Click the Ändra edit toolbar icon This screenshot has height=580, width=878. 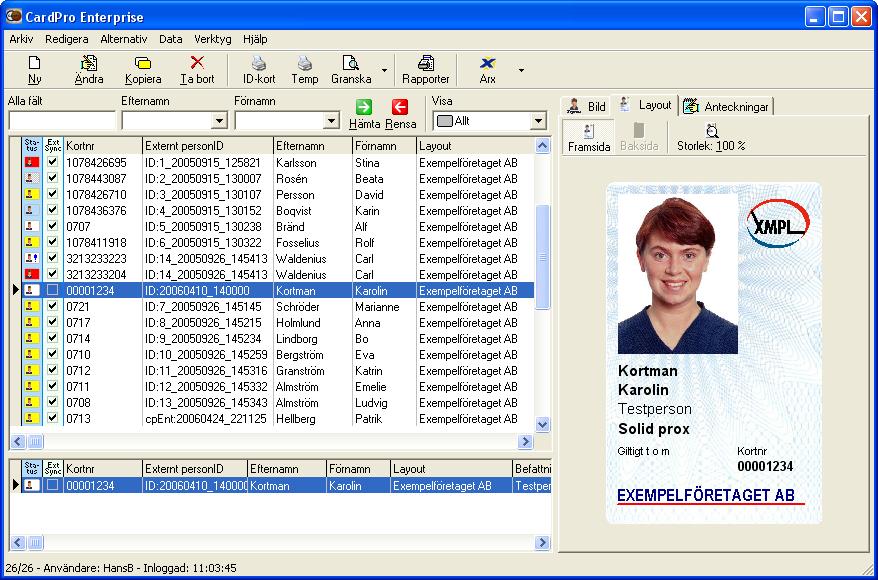[88, 62]
